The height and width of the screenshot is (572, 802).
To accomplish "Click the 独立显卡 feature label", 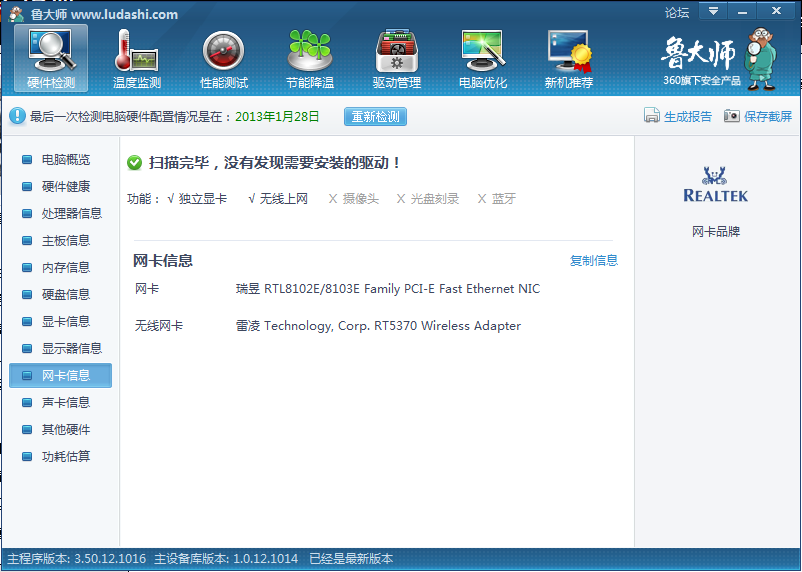I will point(203,199).
